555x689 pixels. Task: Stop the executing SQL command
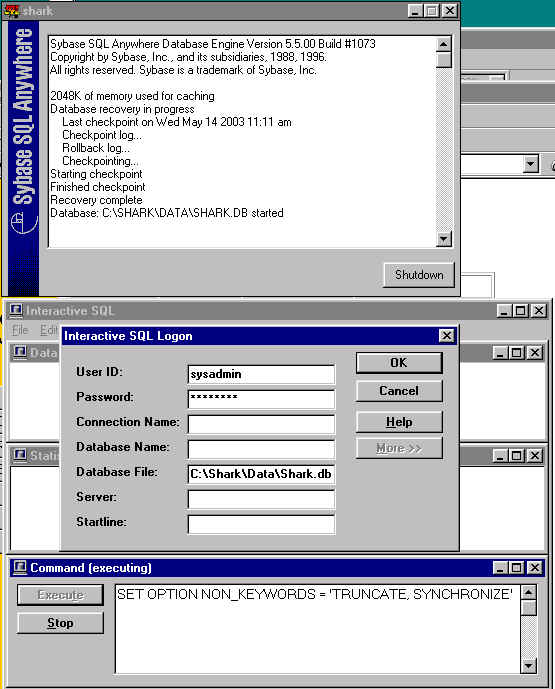pyautogui.click(x=61, y=623)
